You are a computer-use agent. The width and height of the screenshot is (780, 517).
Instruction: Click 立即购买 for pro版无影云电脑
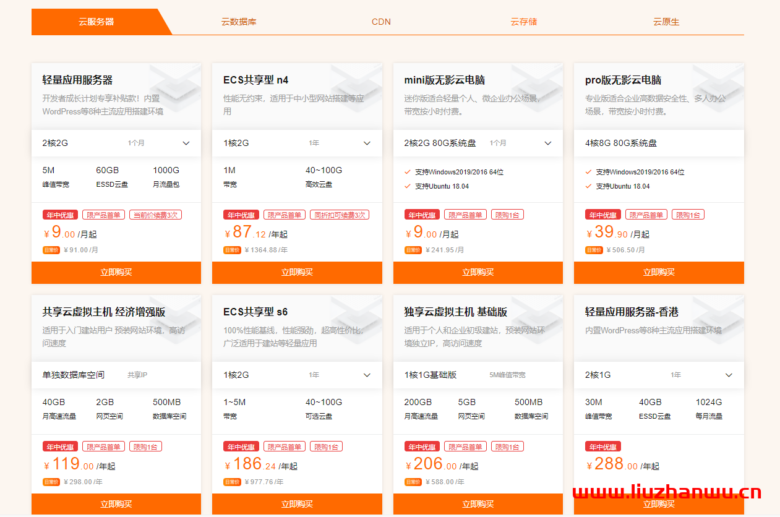tap(658, 272)
